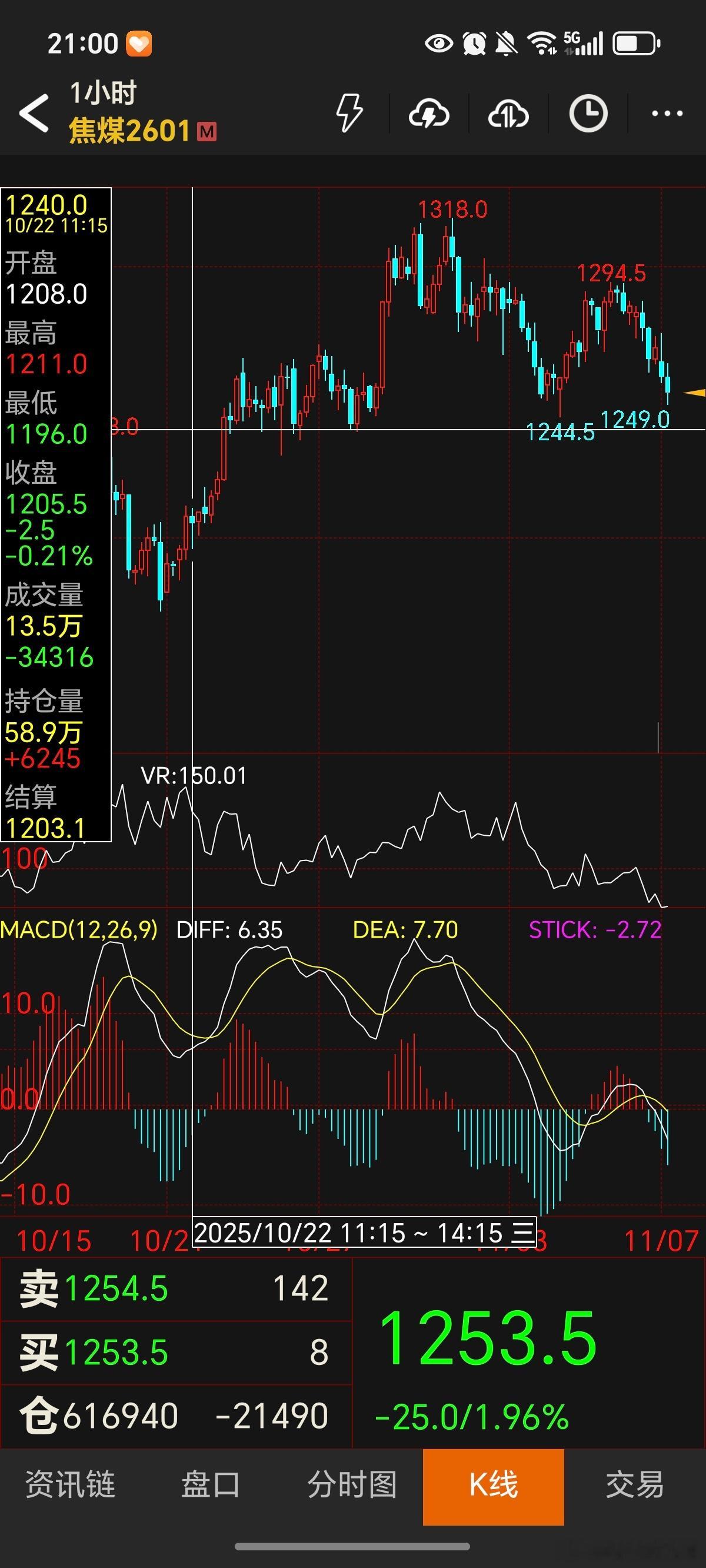The height and width of the screenshot is (1568, 706).
Task: Tap the 收盘 1205.5 value in info panel
Action: (x=46, y=504)
